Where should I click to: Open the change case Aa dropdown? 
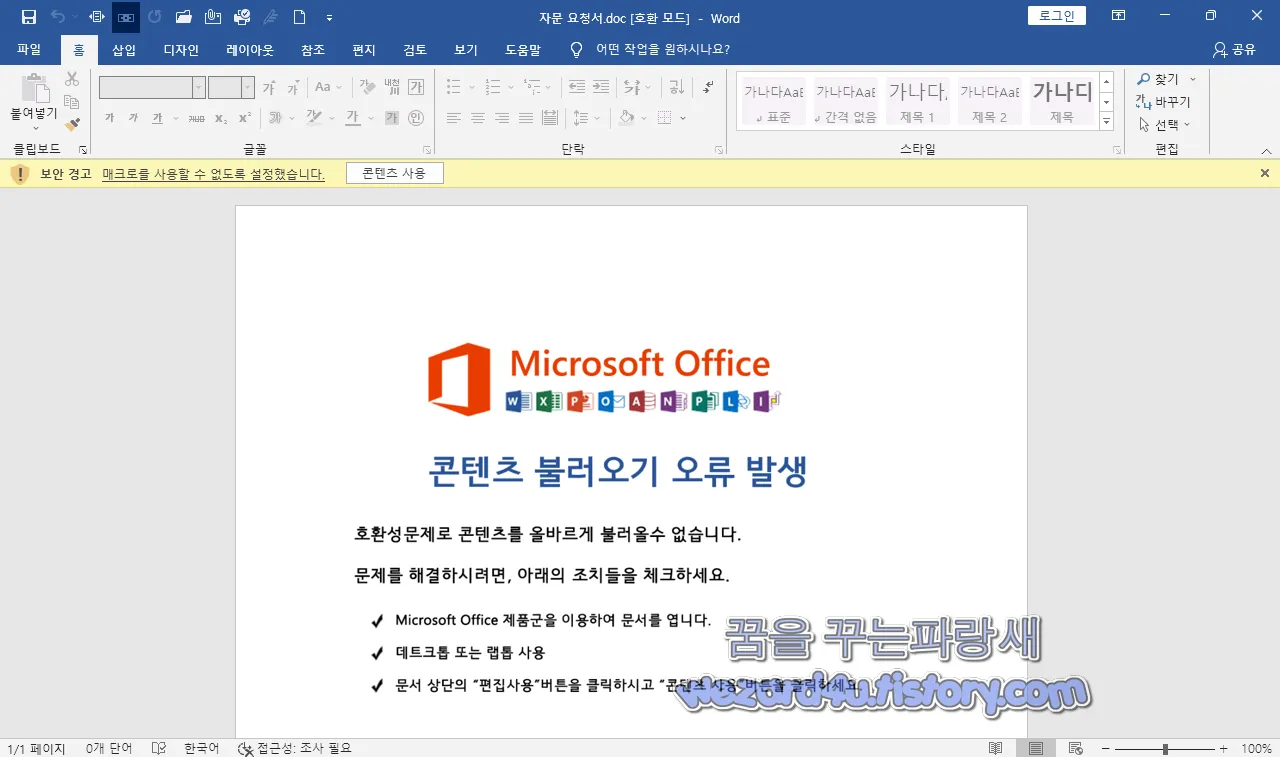(329, 88)
